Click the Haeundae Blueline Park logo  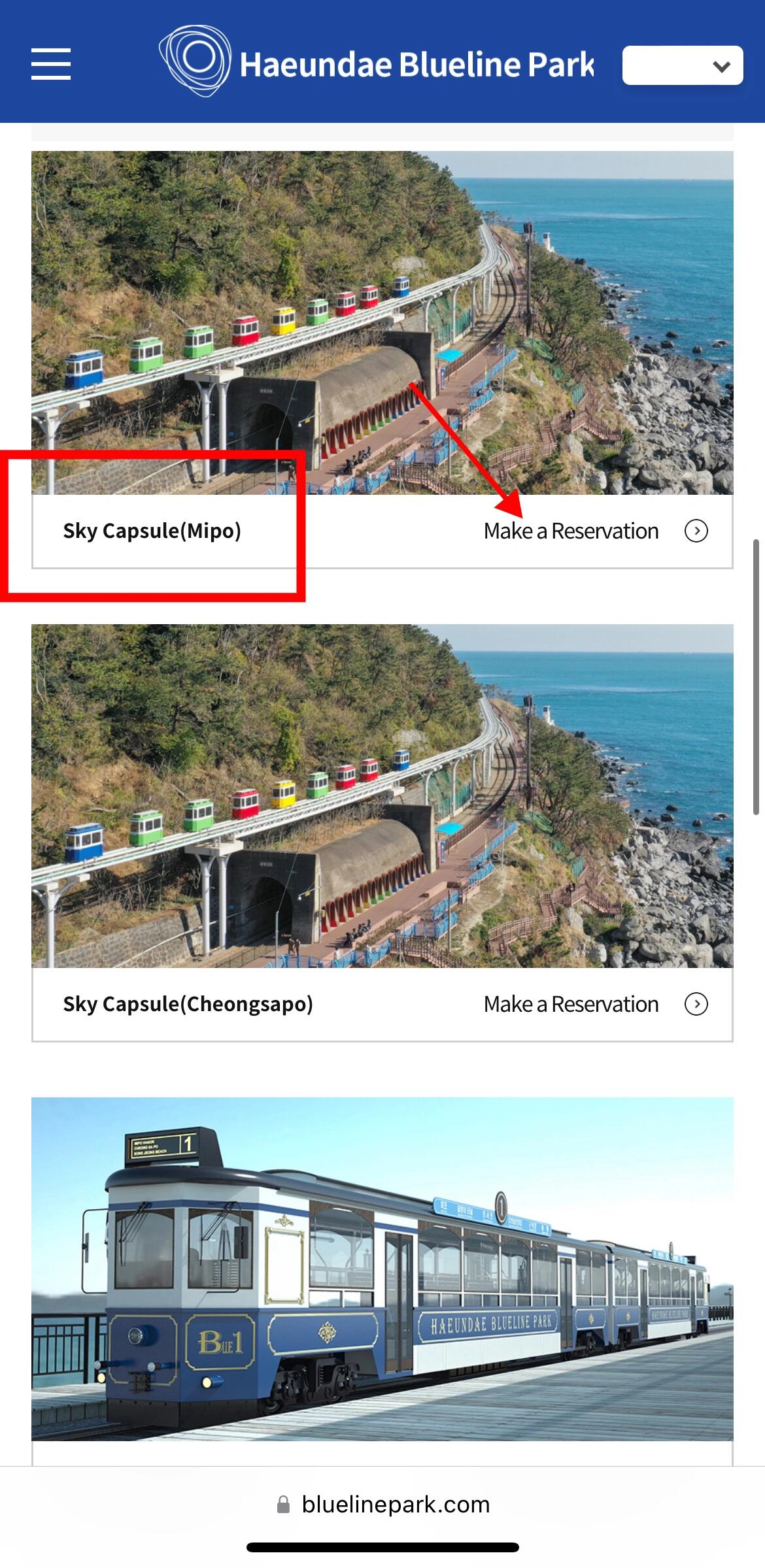tap(195, 60)
